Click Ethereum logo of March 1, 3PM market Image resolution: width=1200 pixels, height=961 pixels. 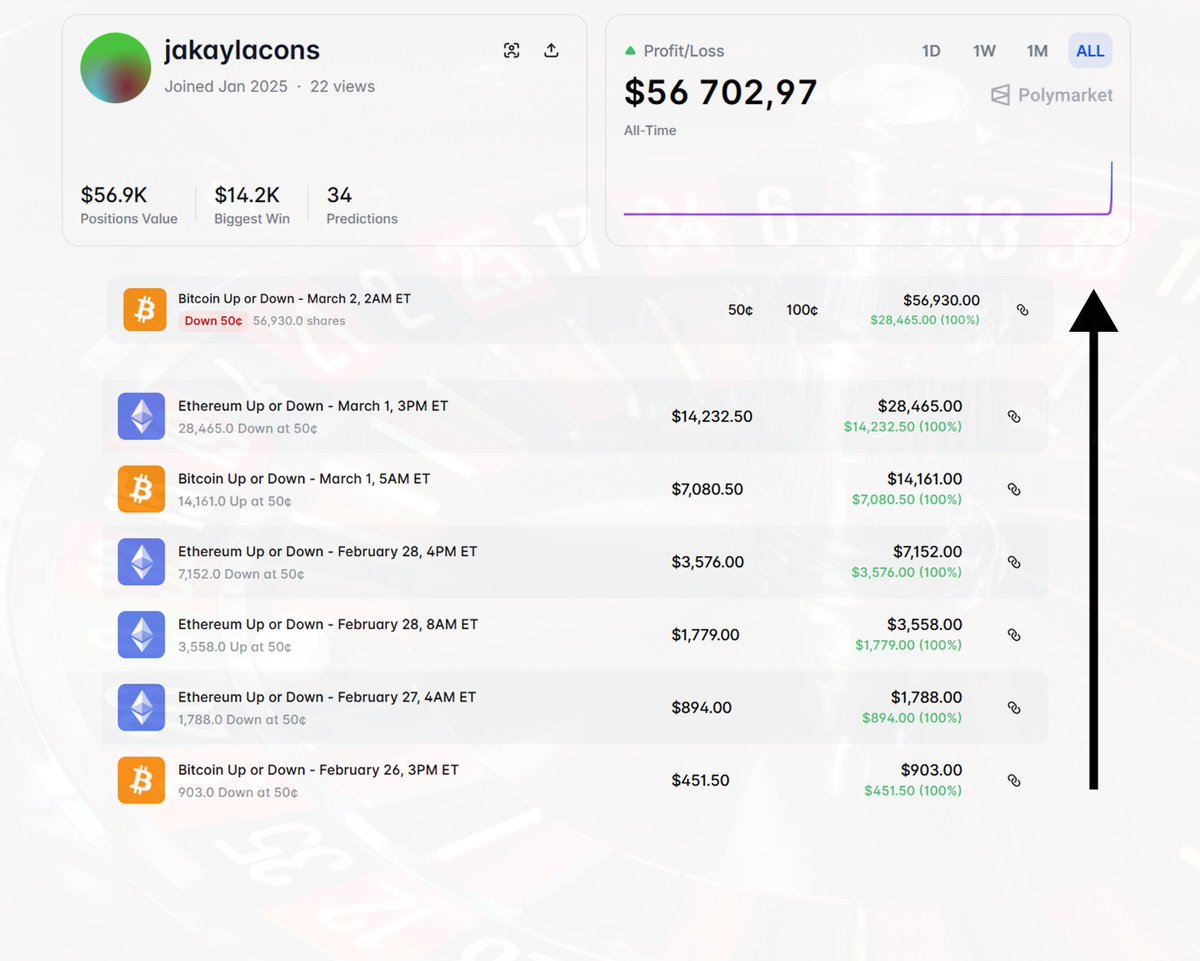tap(141, 416)
